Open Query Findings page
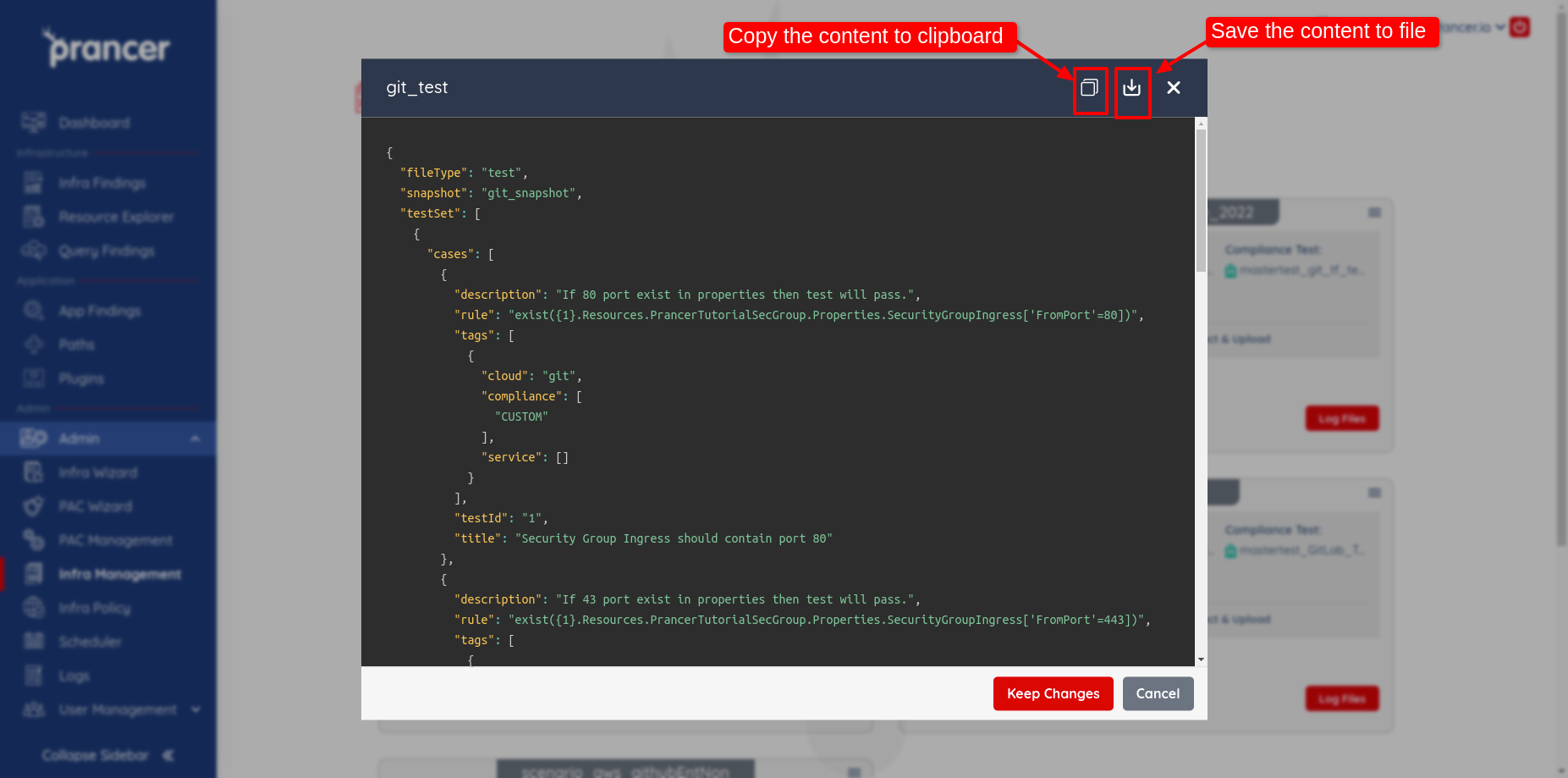1568x778 pixels. coord(107,251)
